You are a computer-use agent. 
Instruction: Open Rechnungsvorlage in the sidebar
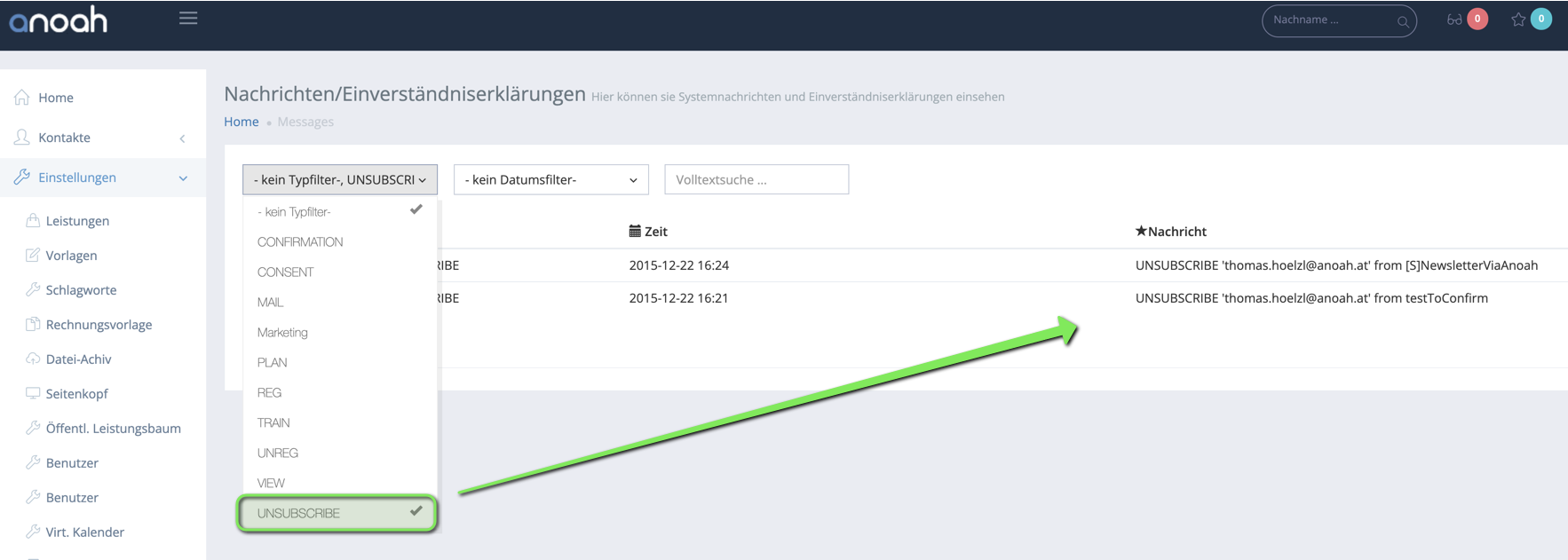coord(99,325)
